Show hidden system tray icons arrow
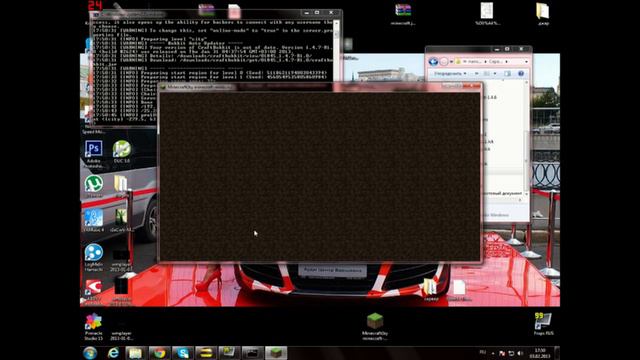640x360 pixels. pyautogui.click(x=493, y=353)
